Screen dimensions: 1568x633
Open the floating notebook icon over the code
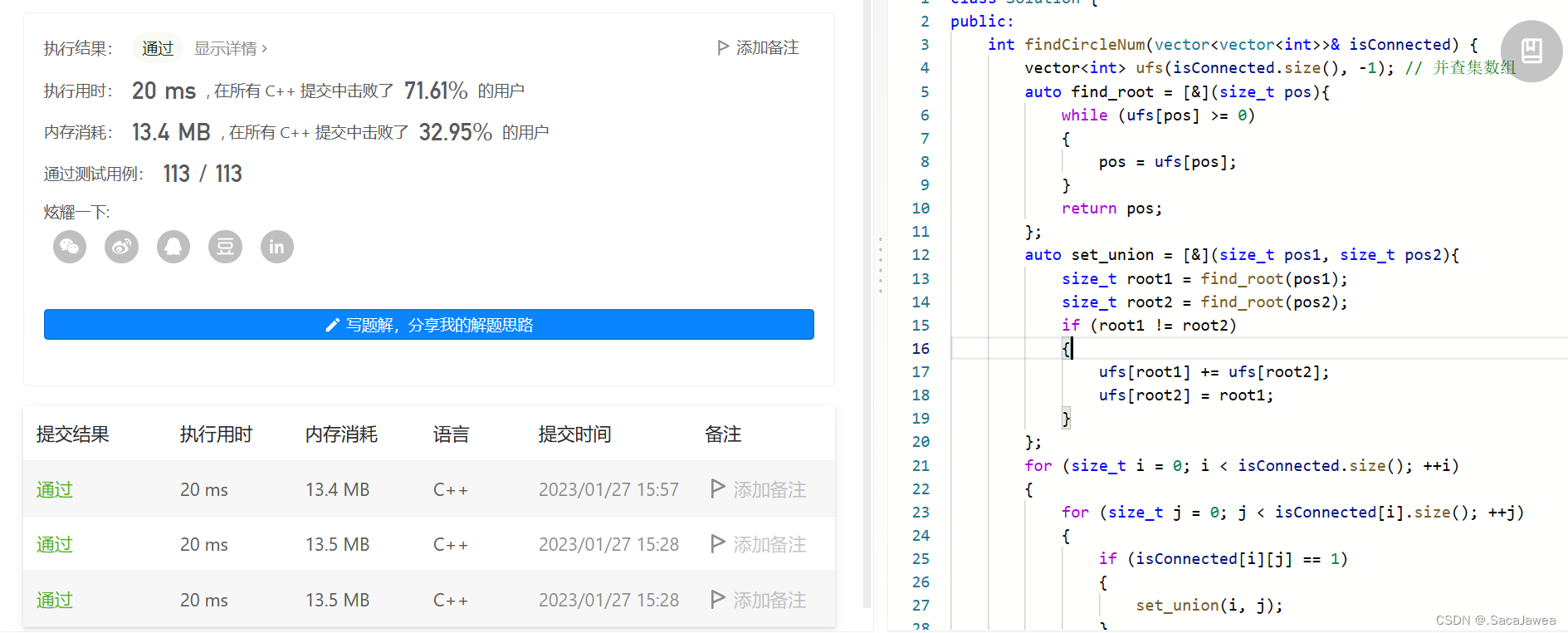[x=1531, y=52]
